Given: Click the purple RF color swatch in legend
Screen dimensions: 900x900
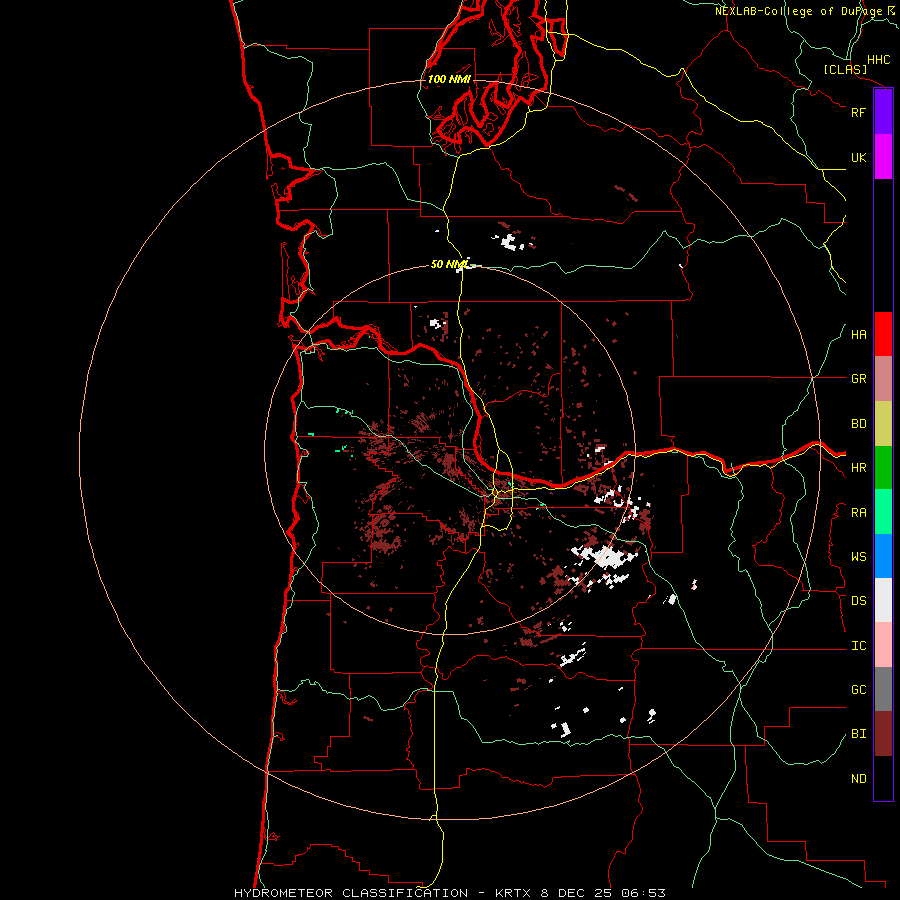Looking at the screenshot, I should [x=883, y=112].
